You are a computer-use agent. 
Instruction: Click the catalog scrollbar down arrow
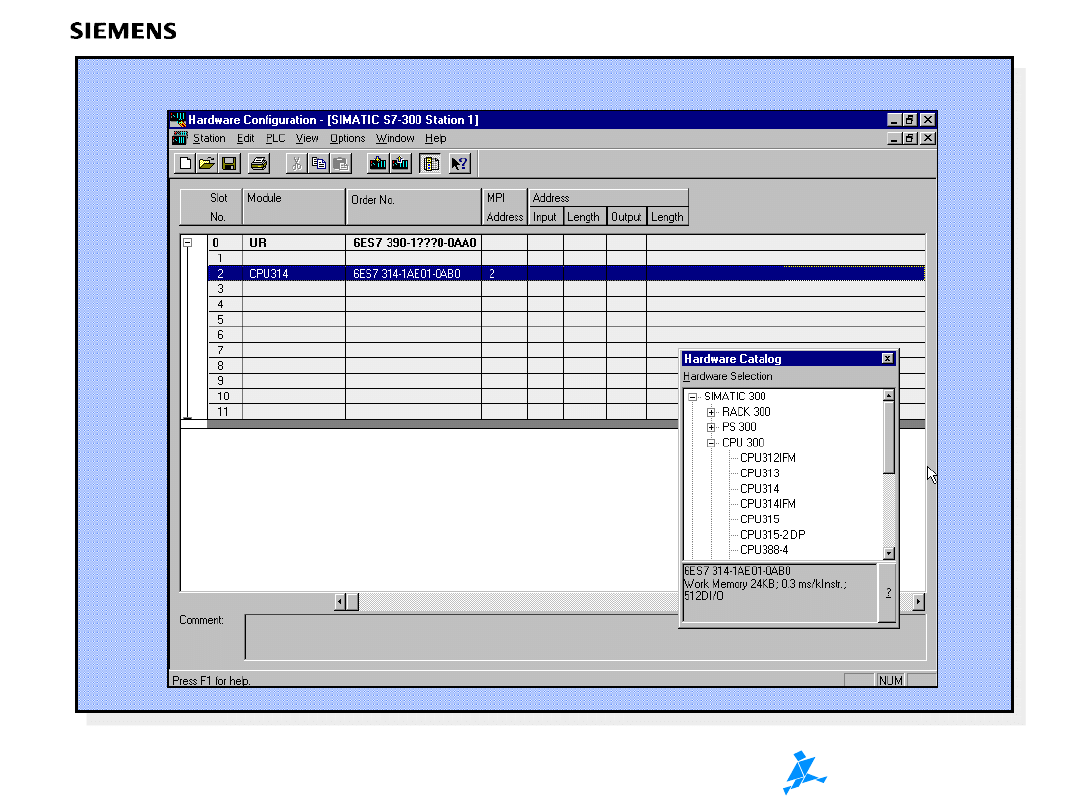[889, 553]
